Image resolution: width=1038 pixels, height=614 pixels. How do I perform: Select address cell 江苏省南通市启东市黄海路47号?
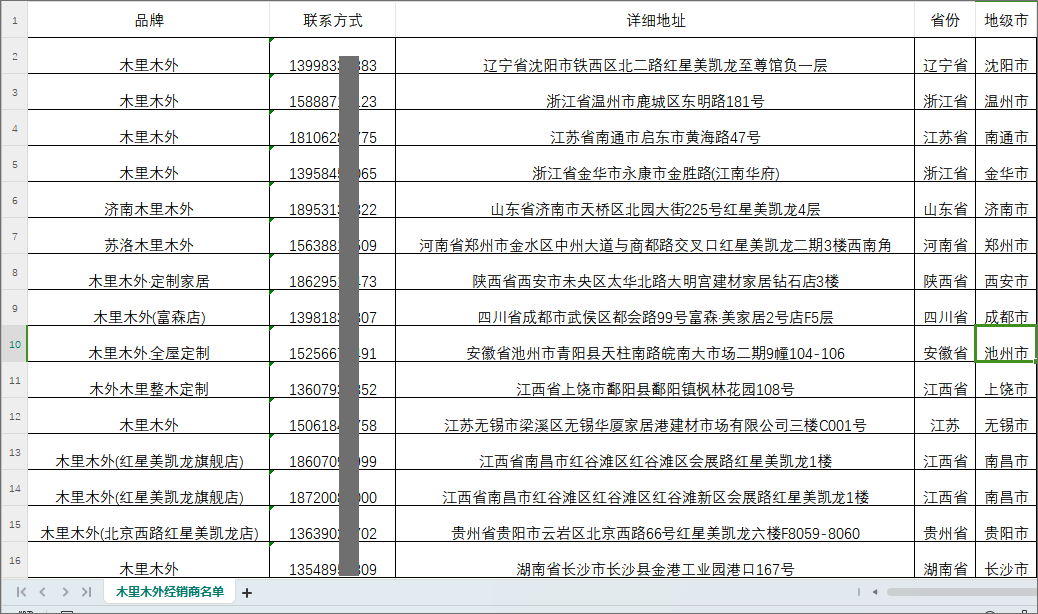(655, 128)
